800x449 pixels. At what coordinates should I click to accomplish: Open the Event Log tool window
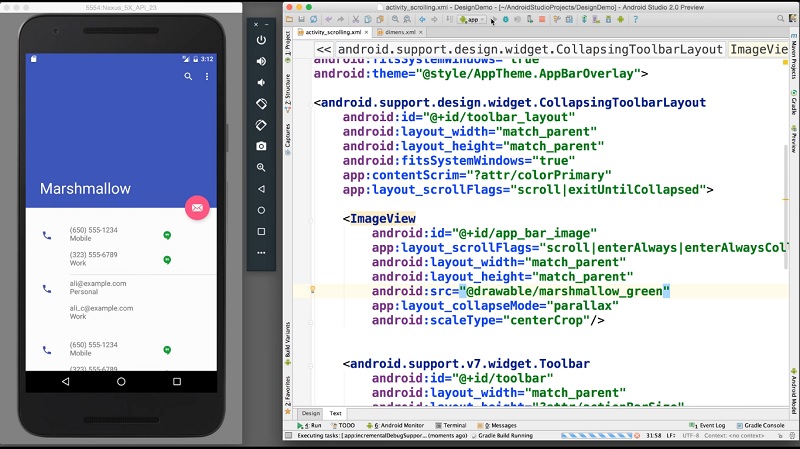(x=707, y=425)
